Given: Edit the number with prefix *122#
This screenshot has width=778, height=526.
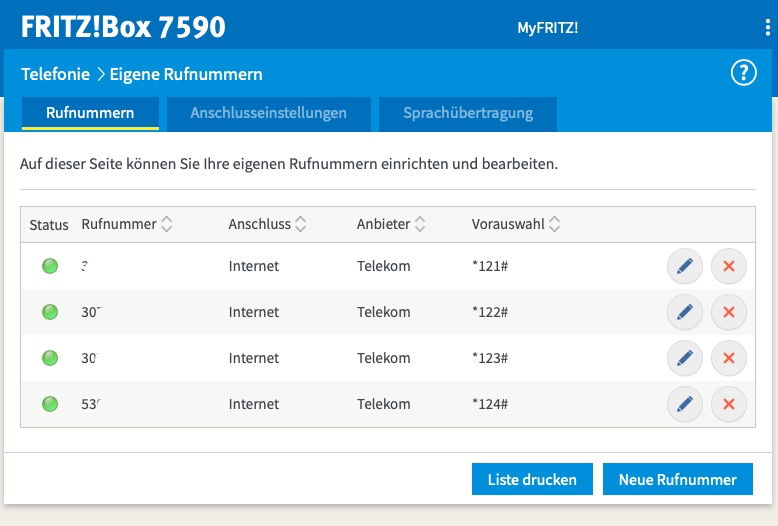Looking at the screenshot, I should 684,313.
